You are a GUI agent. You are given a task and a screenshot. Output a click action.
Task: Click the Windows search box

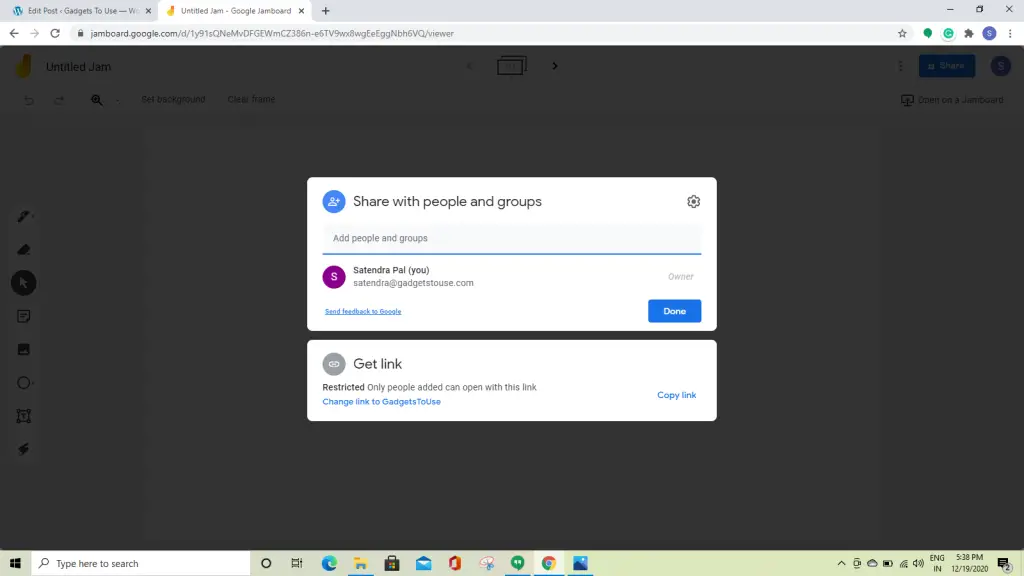(x=141, y=563)
